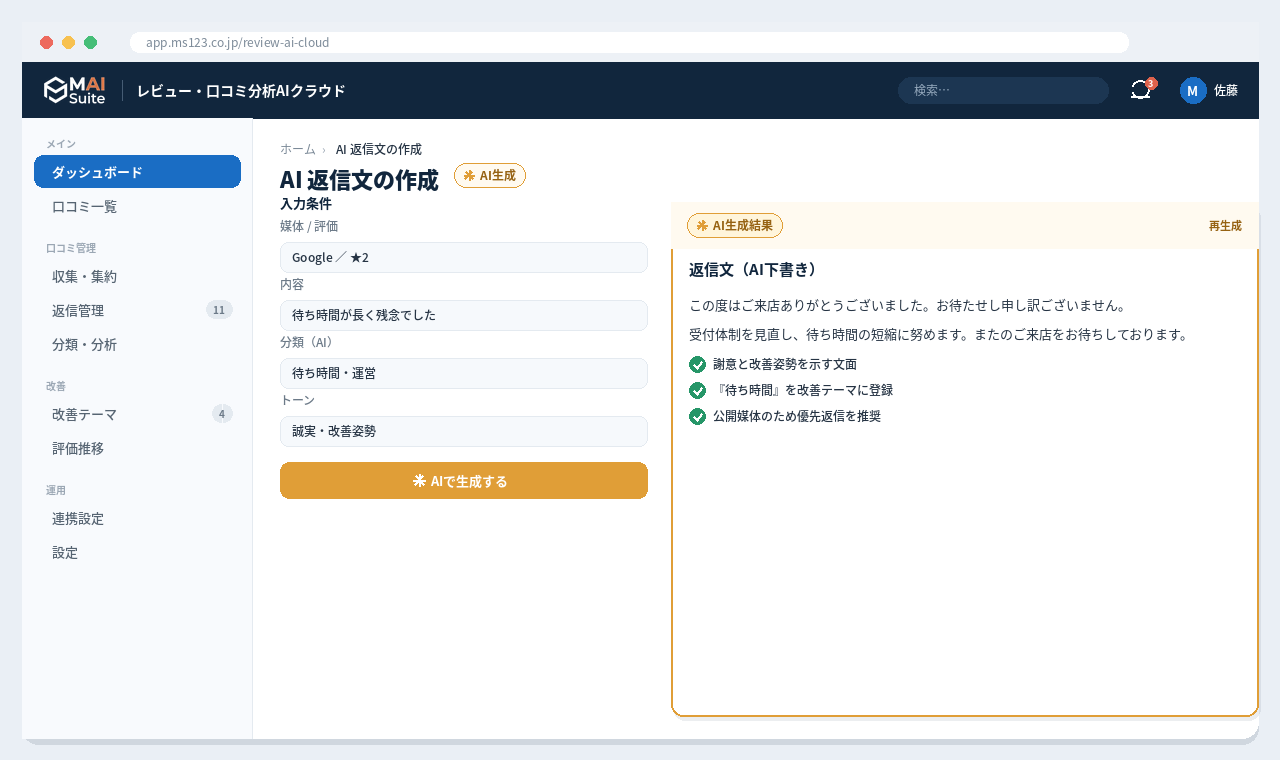
Task: Click the green window maximize dot
Action: tap(90, 42)
